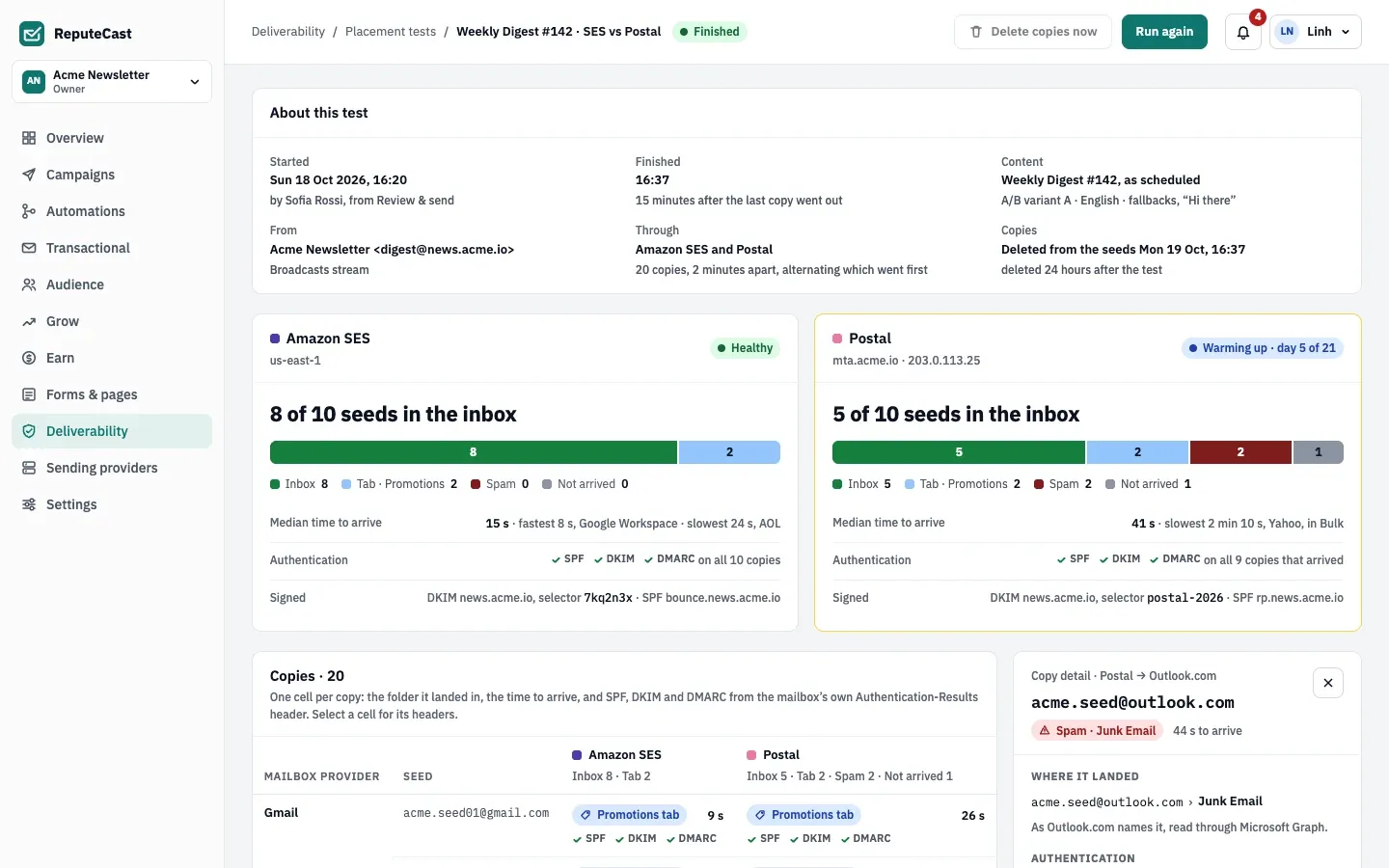
Task: Go to Automations section
Action: click(x=112, y=211)
